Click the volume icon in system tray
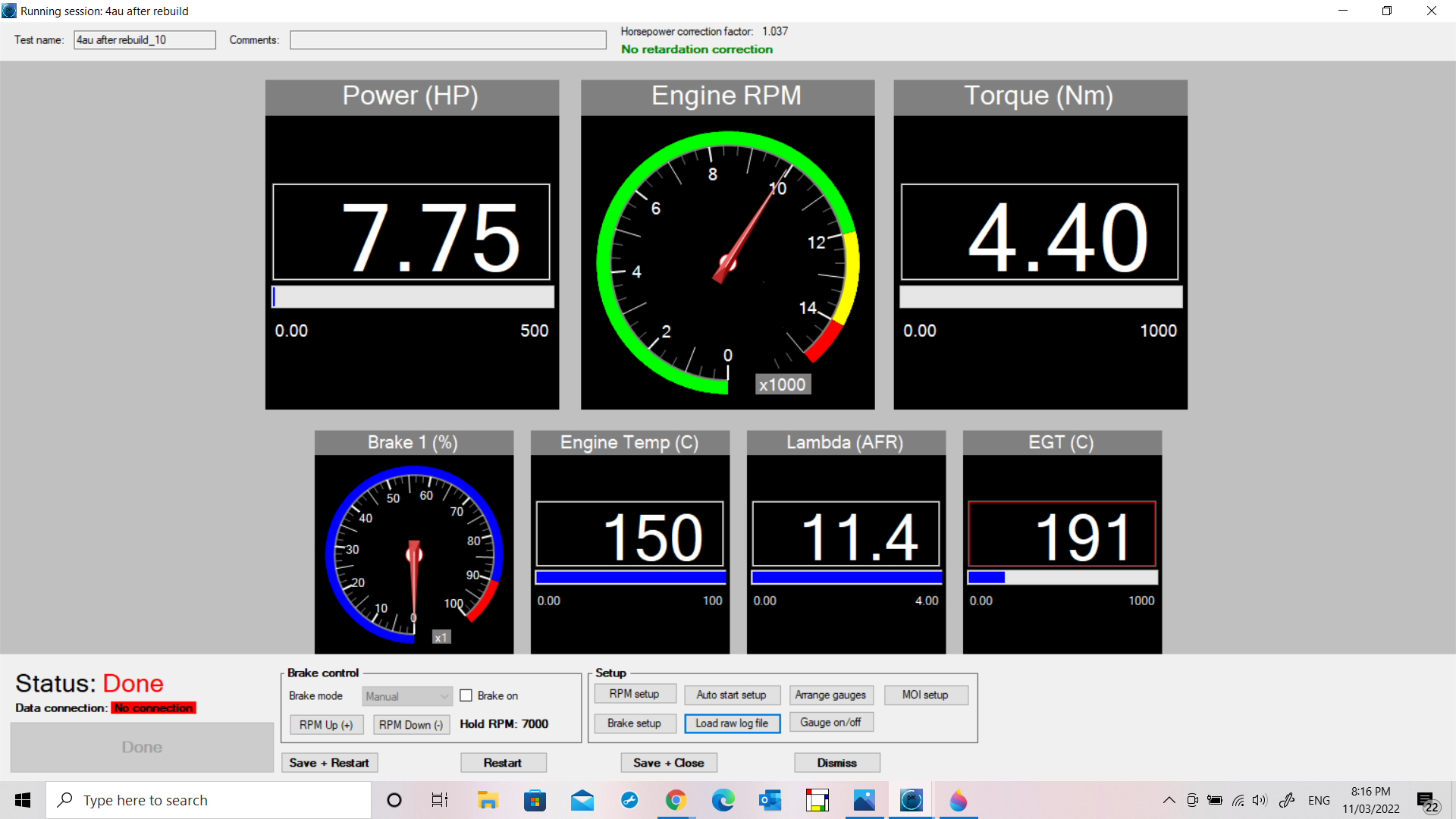This screenshot has height=819, width=1456. coord(1260,800)
